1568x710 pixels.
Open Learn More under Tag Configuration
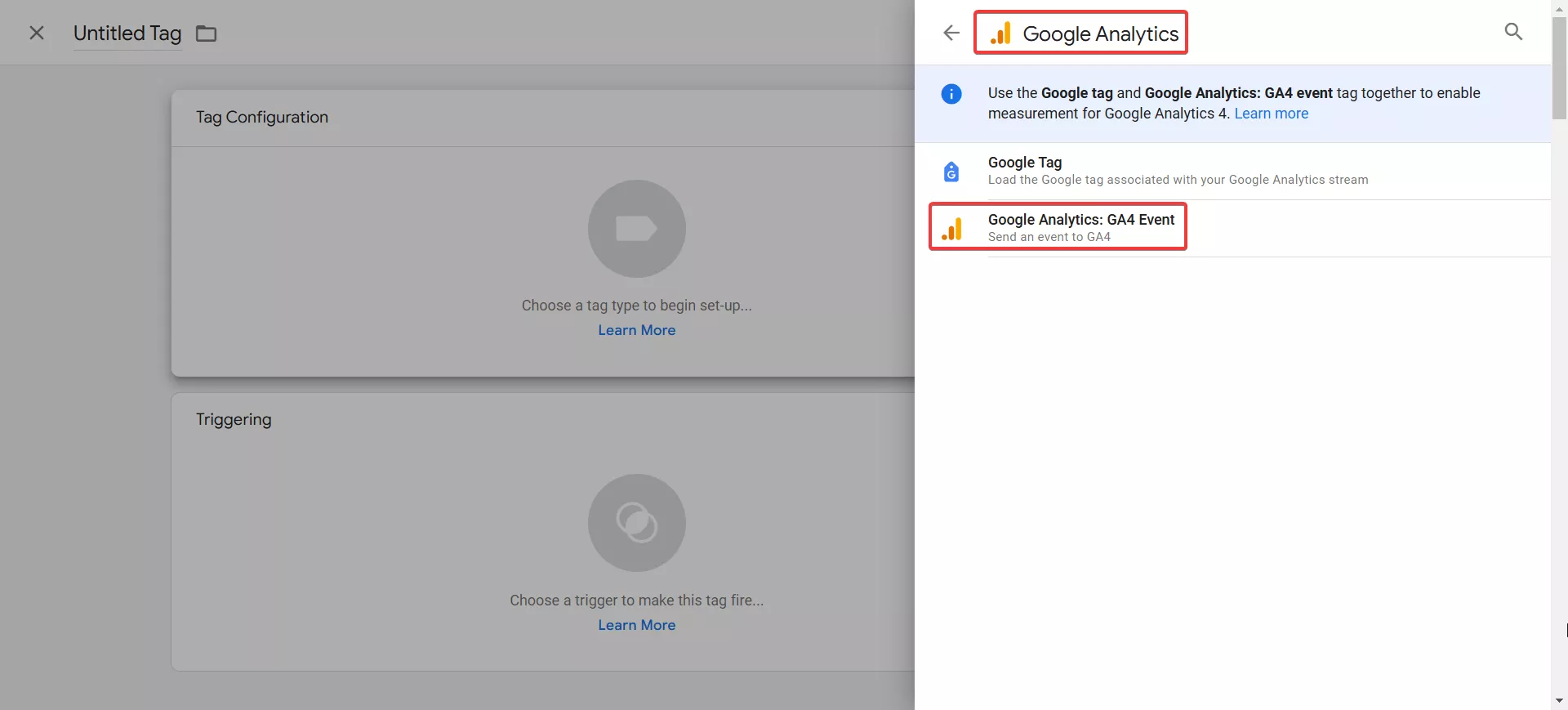637,330
